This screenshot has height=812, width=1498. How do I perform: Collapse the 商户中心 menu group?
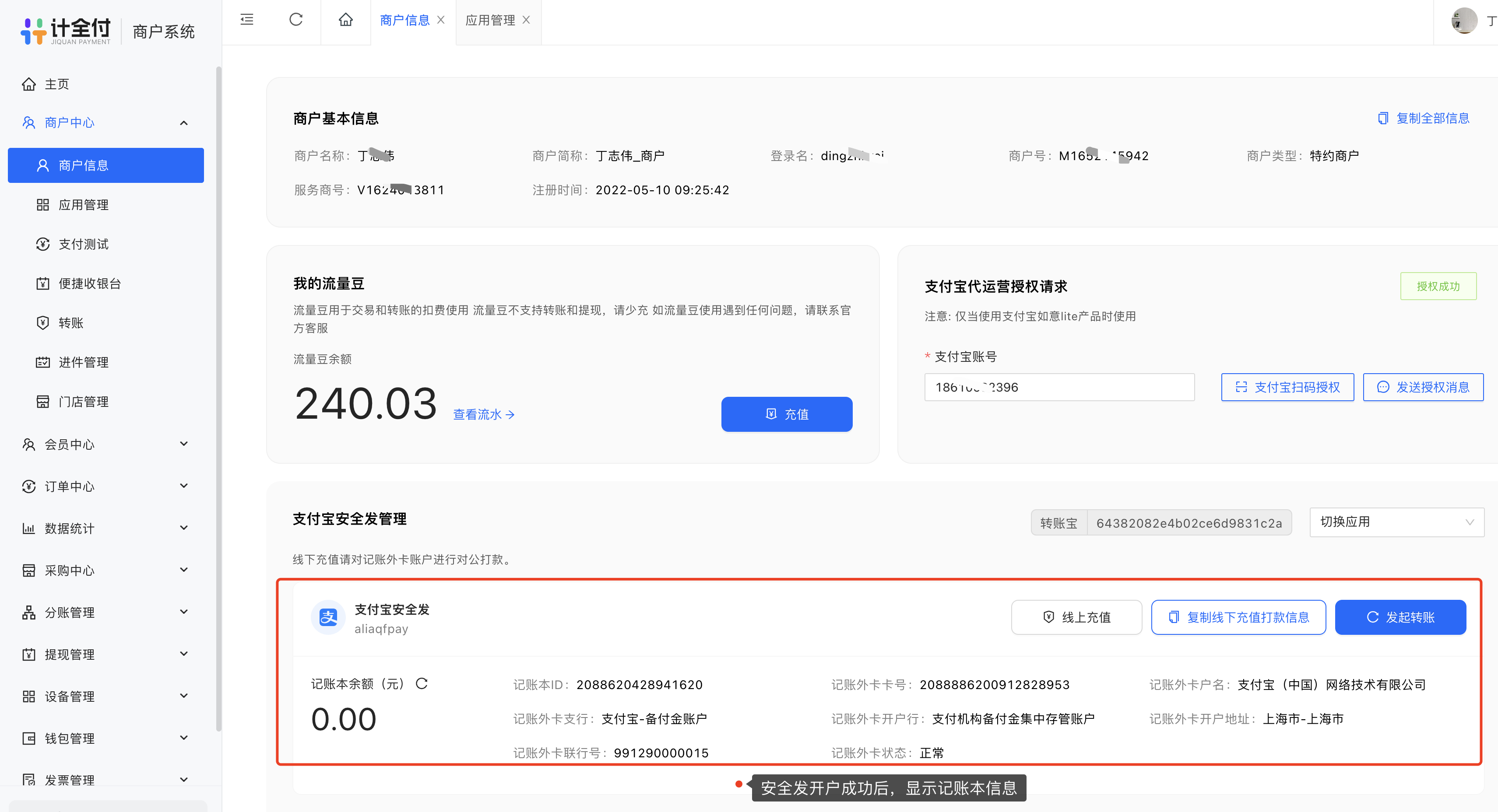click(106, 122)
